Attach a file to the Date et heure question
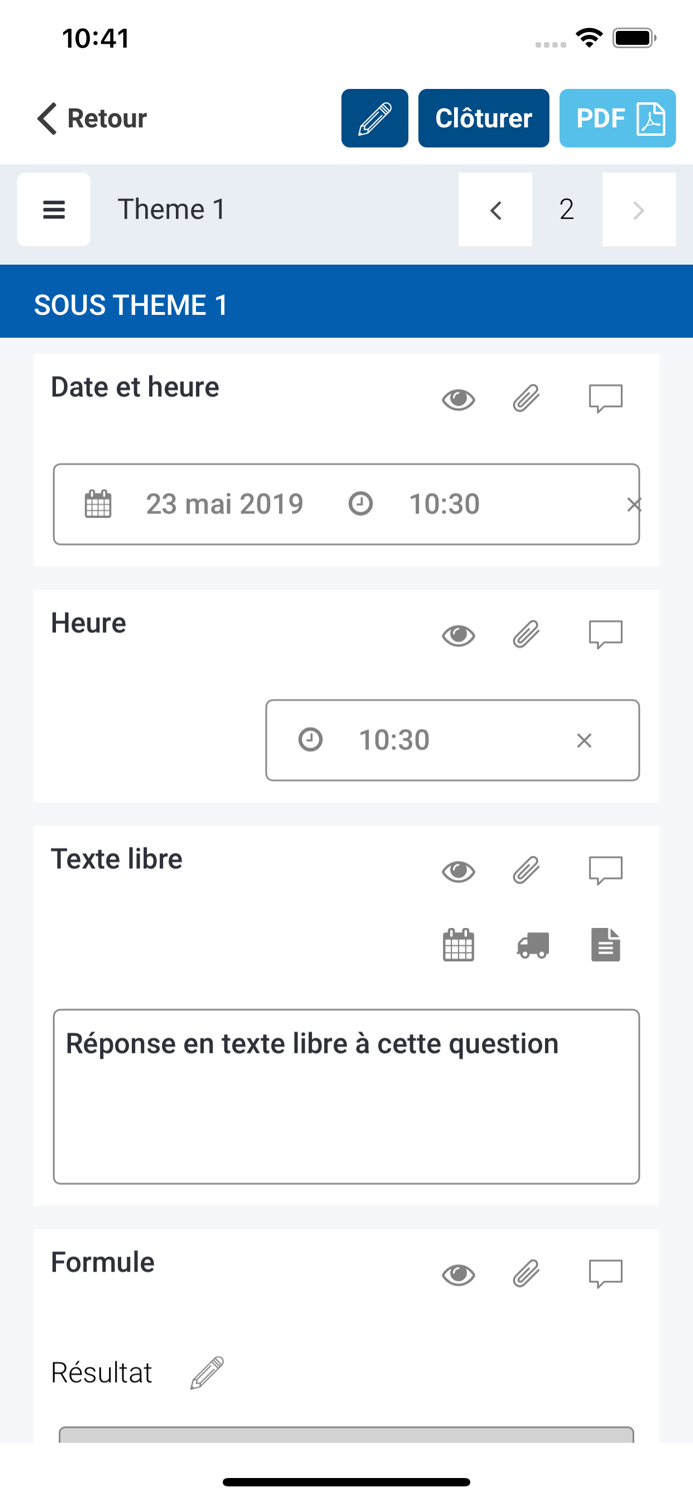This screenshot has height=1500, width=693. pyautogui.click(x=525, y=398)
